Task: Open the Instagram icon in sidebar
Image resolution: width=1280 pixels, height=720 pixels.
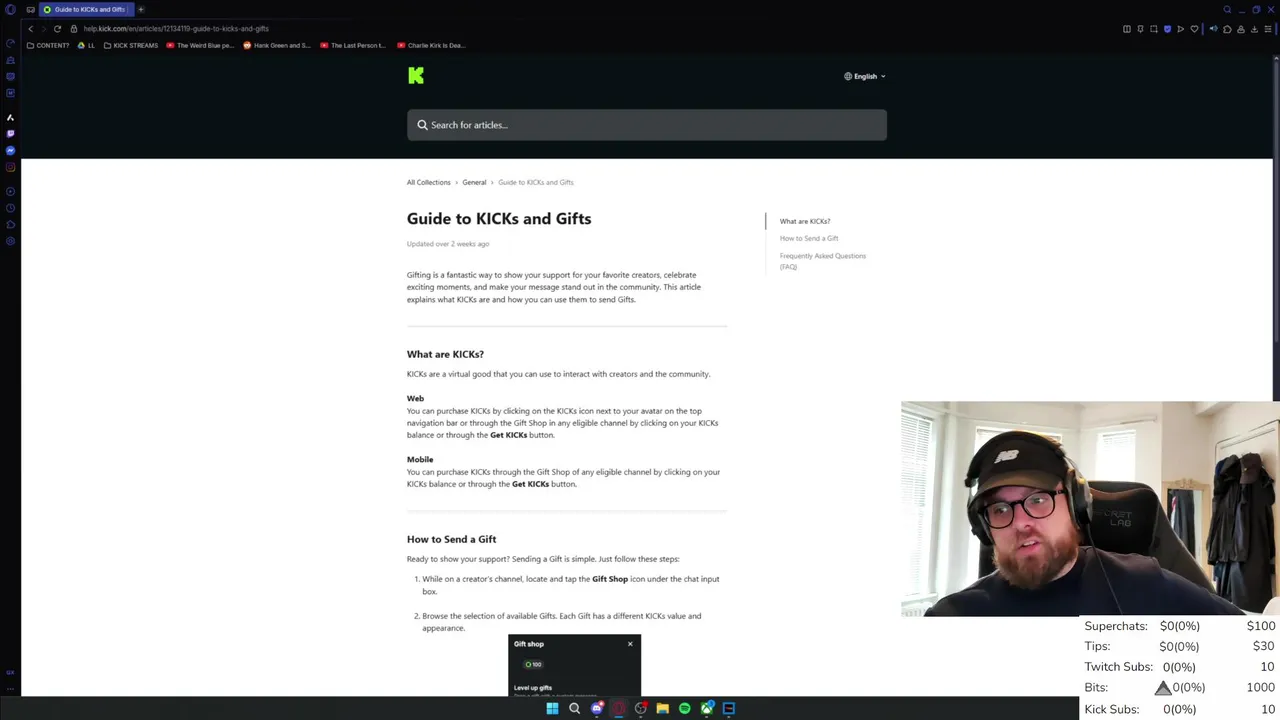Action: (10, 167)
